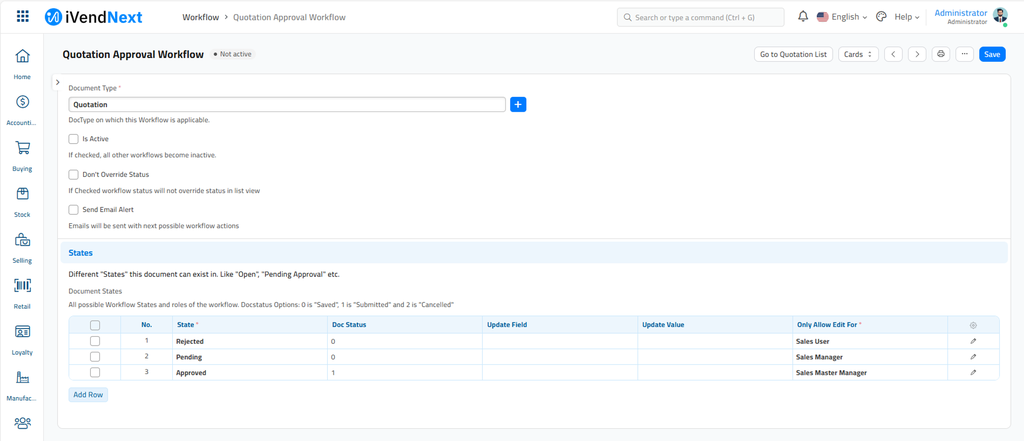Open the Cards view dropdown
This screenshot has width=1024, height=441.
(x=858, y=54)
